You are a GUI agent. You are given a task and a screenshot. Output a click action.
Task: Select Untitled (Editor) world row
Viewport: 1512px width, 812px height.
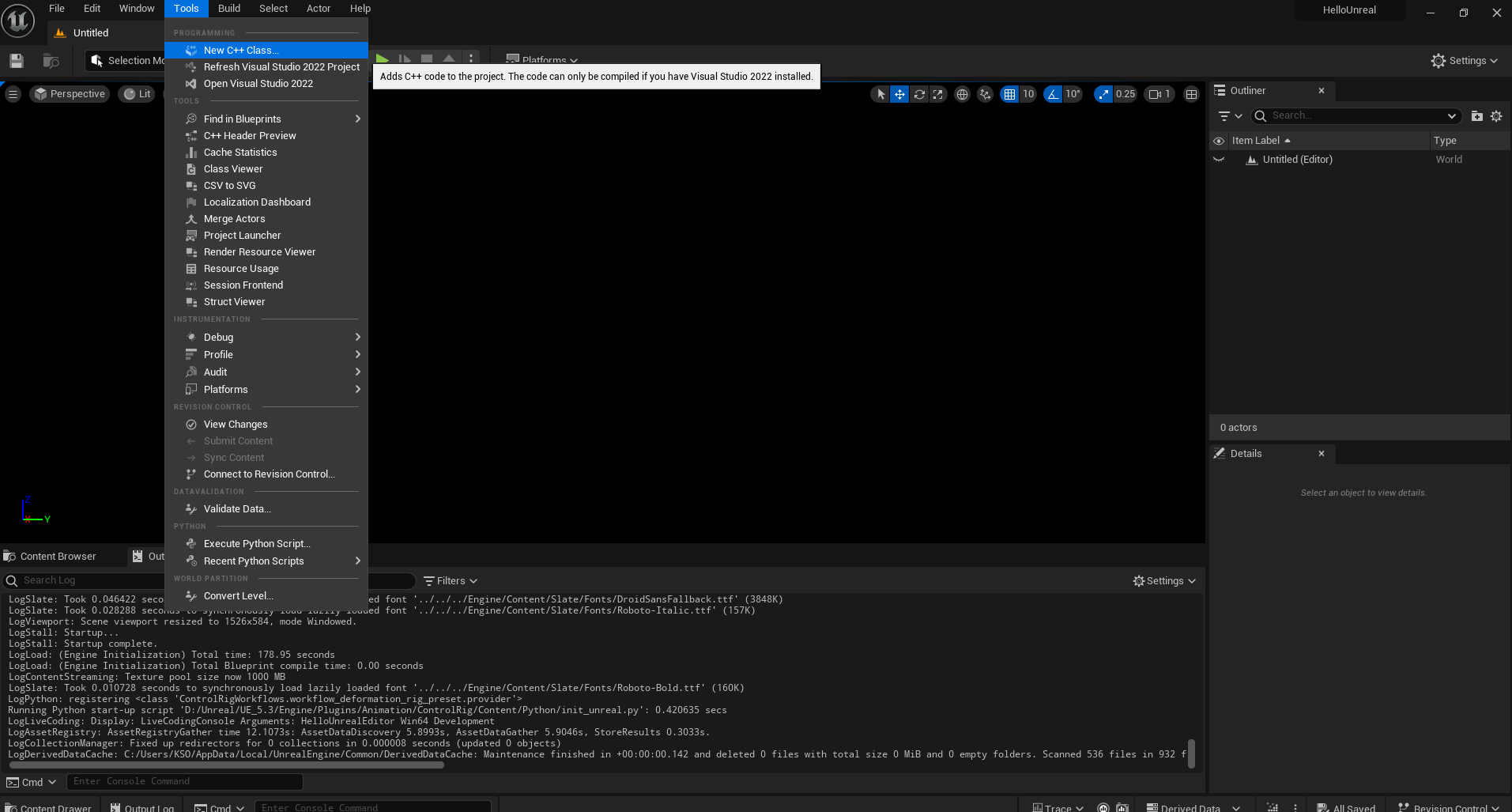(x=1359, y=160)
